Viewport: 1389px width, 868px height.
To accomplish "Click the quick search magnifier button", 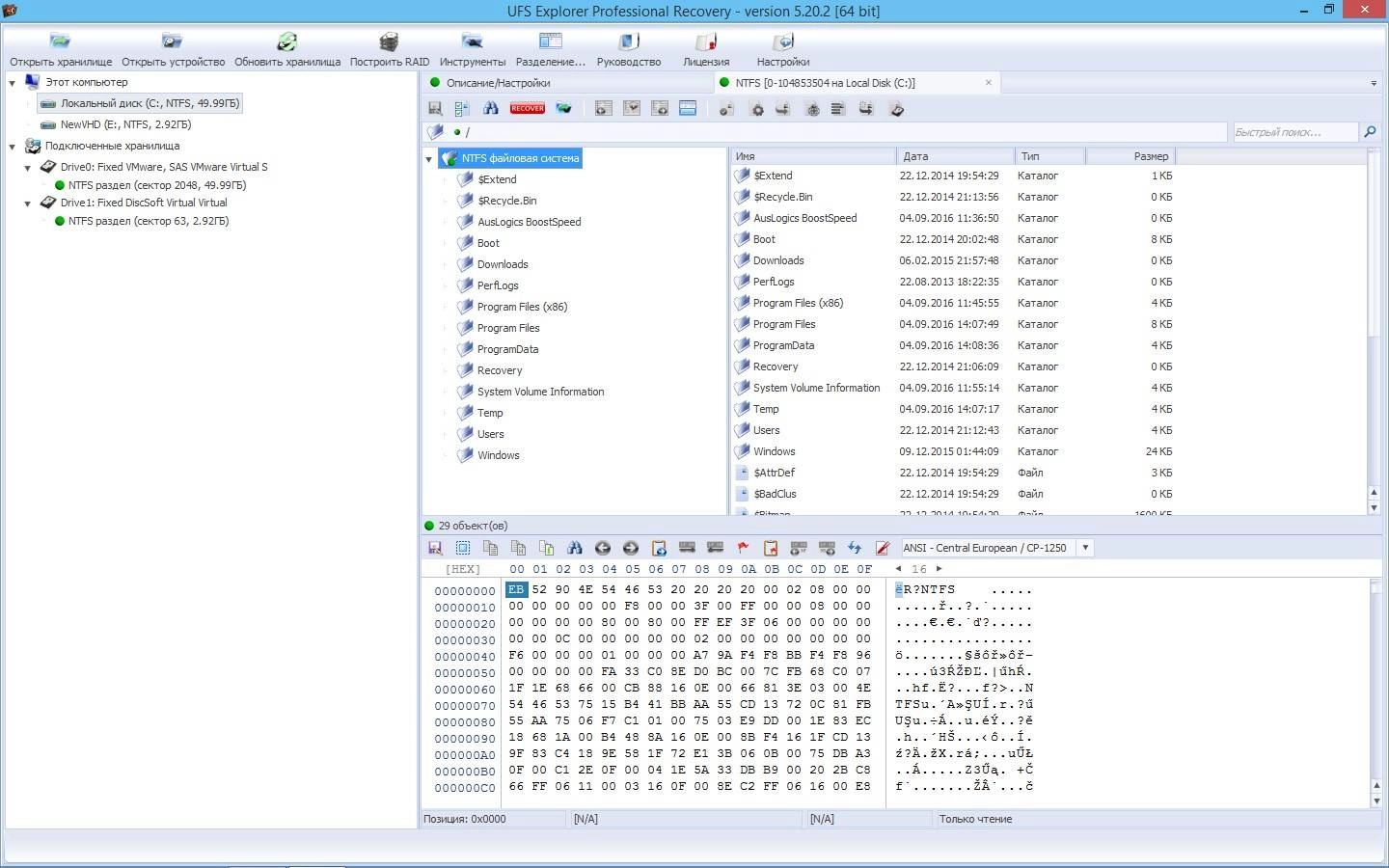I will tap(1370, 131).
